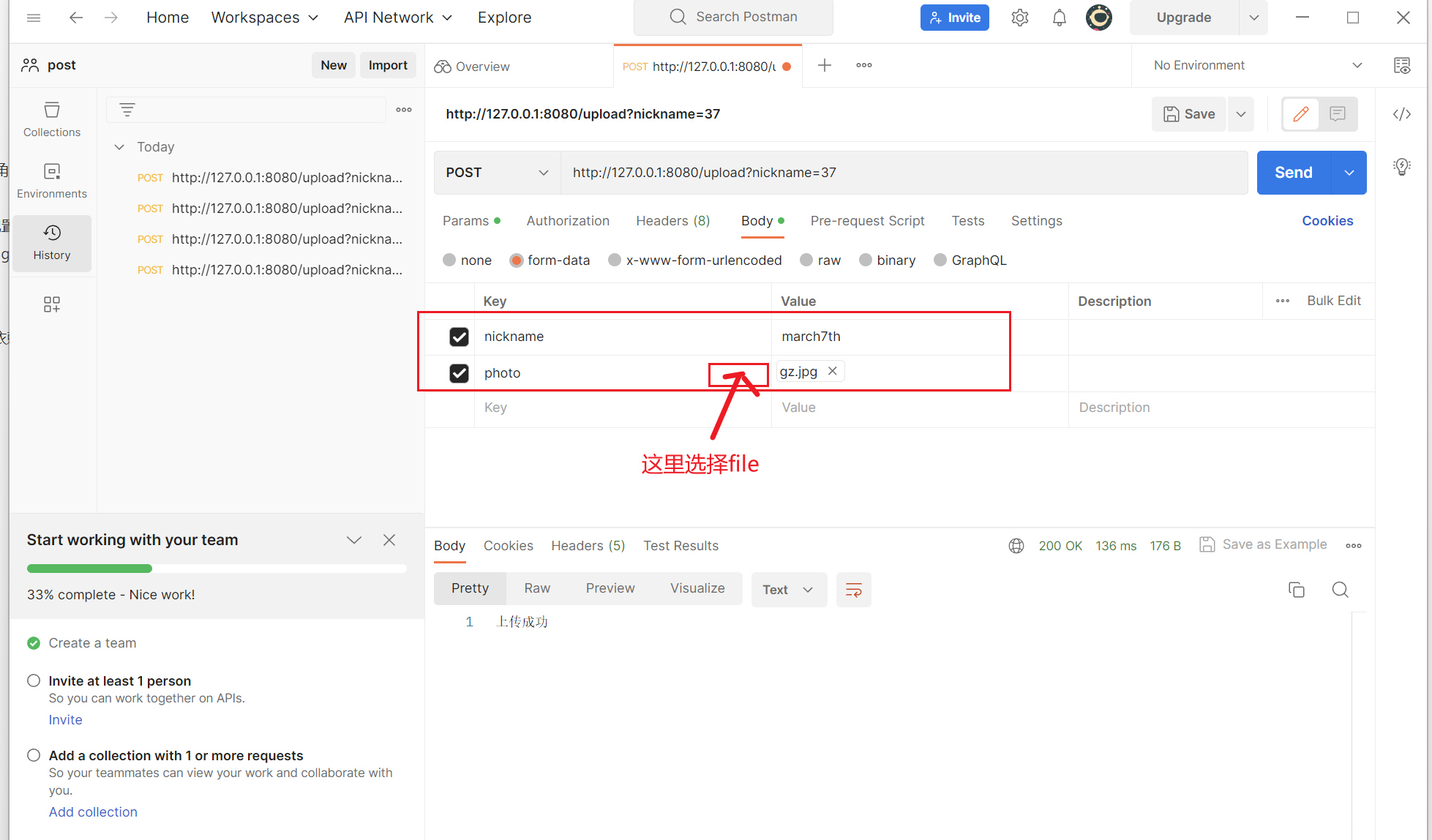Open the Environments sidebar panel

coord(52,181)
